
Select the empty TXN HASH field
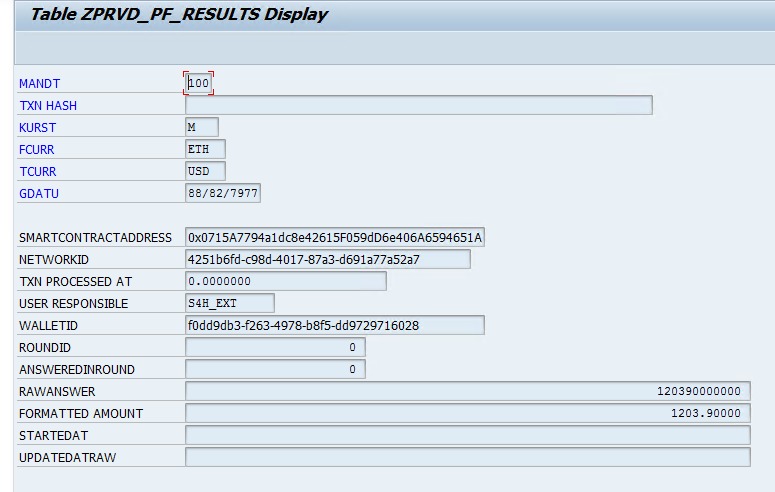point(419,105)
